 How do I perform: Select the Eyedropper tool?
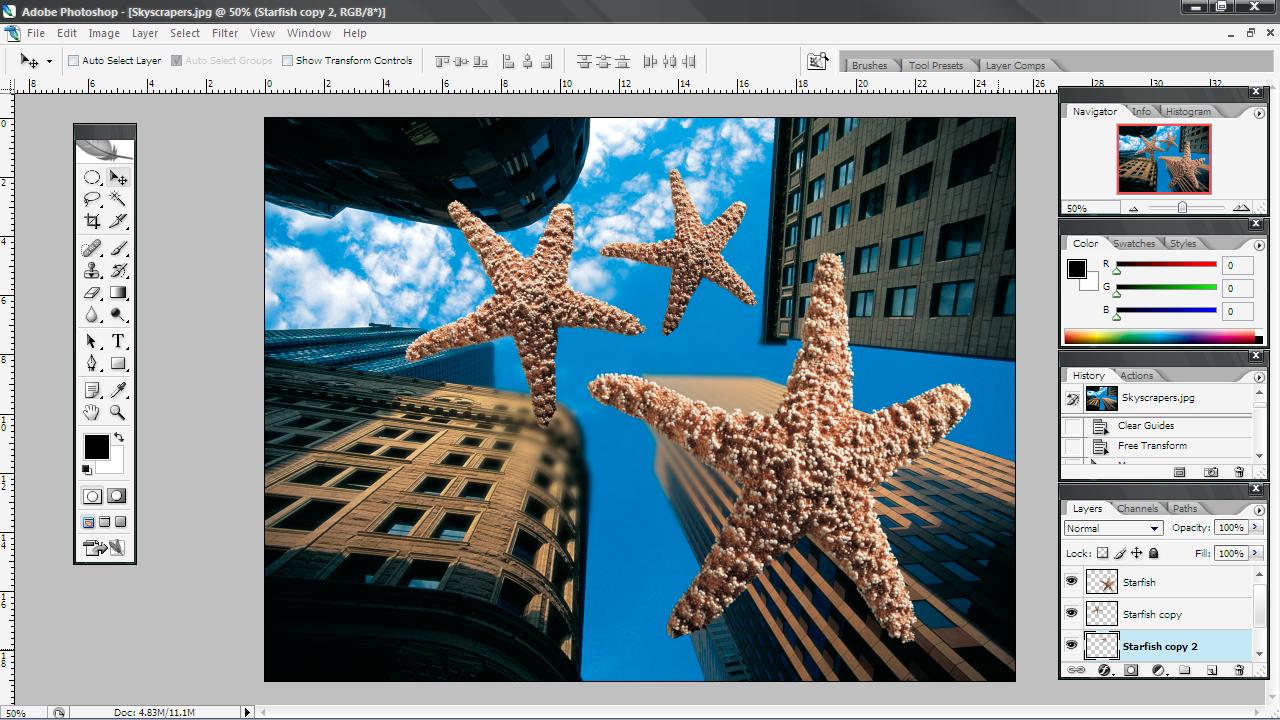click(118, 390)
